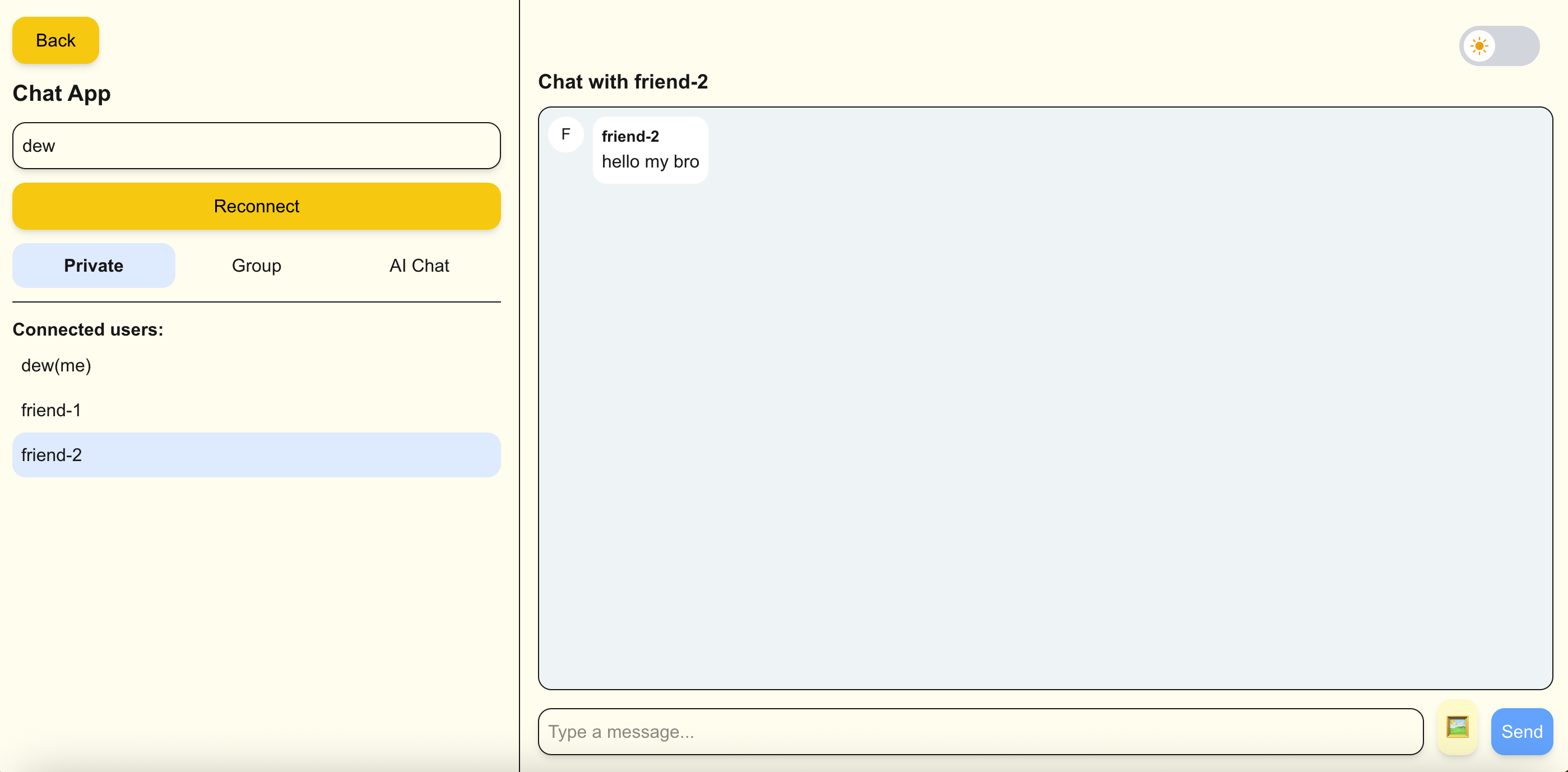The image size is (1568, 772).
Task: Click the hello my bro message text
Action: pos(650,162)
